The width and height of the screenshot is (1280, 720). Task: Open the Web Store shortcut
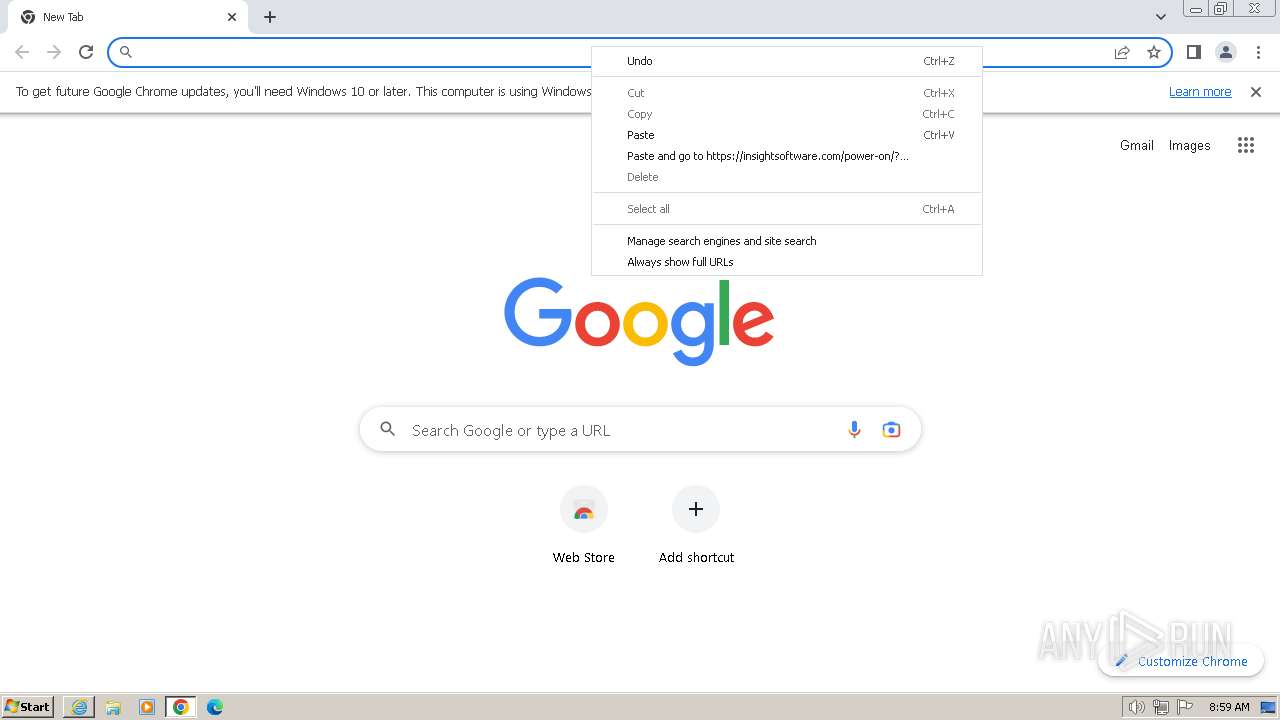584,527
